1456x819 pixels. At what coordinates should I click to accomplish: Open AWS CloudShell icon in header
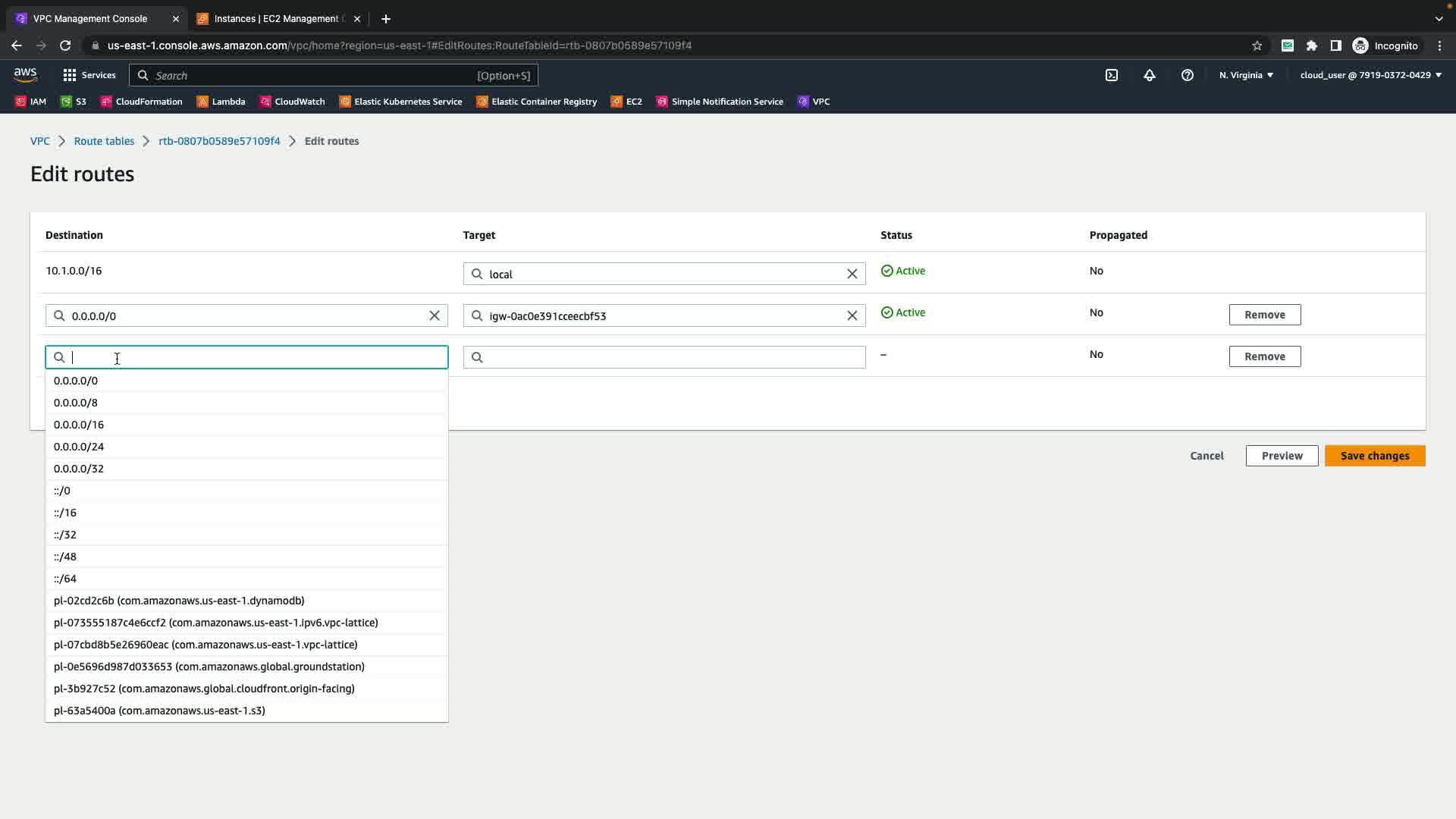[1112, 75]
